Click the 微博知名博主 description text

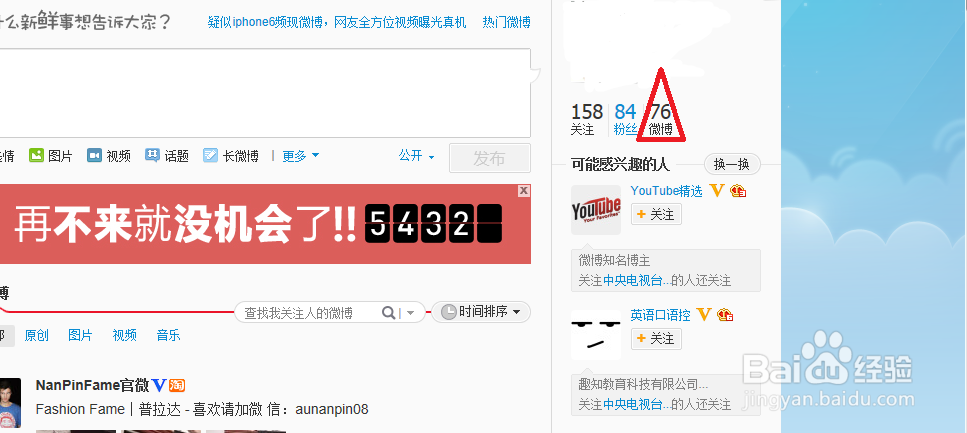tap(614, 261)
